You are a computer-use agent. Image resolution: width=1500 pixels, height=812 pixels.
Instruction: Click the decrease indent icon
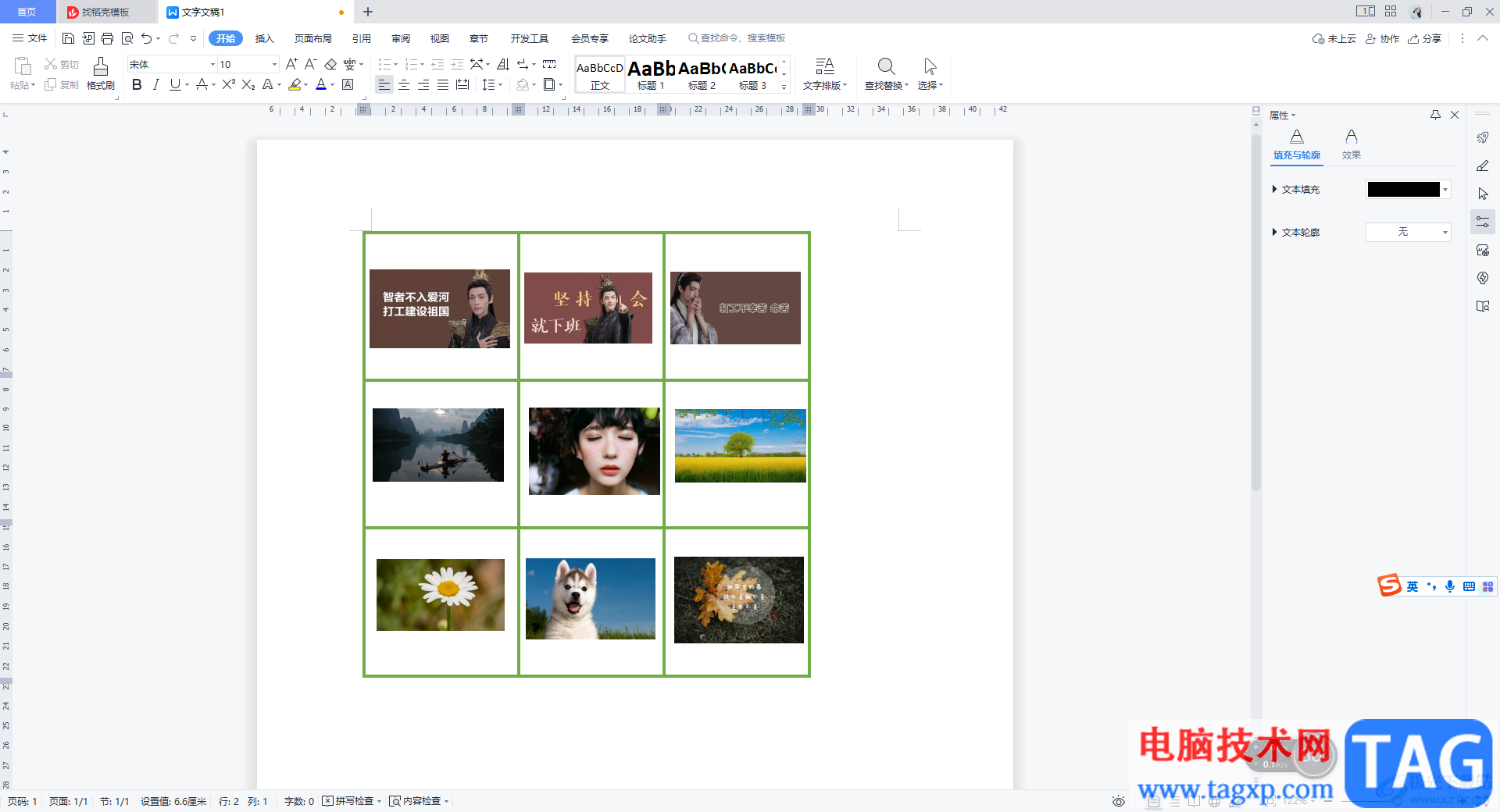click(x=437, y=64)
